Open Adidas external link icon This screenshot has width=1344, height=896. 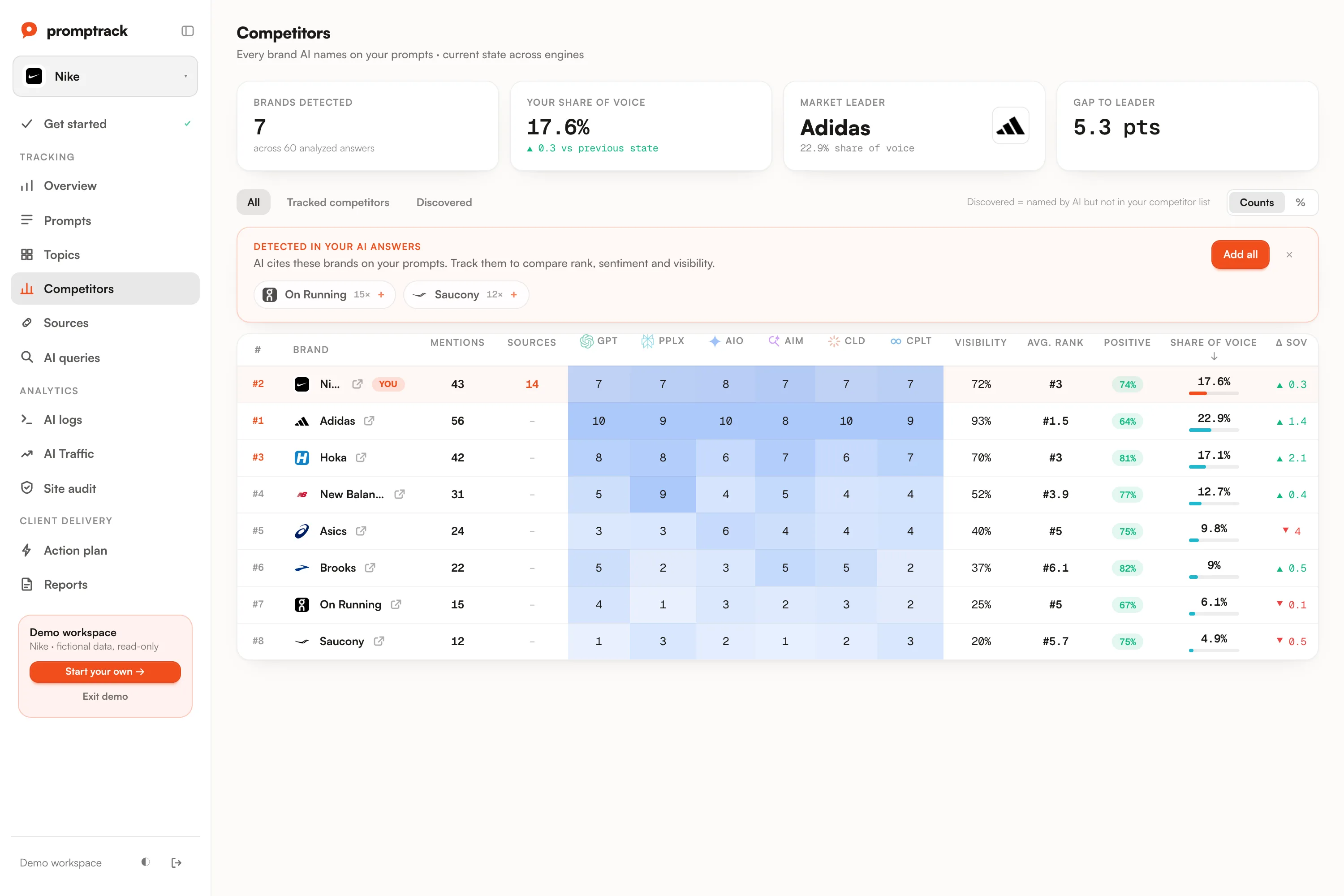[x=369, y=421]
